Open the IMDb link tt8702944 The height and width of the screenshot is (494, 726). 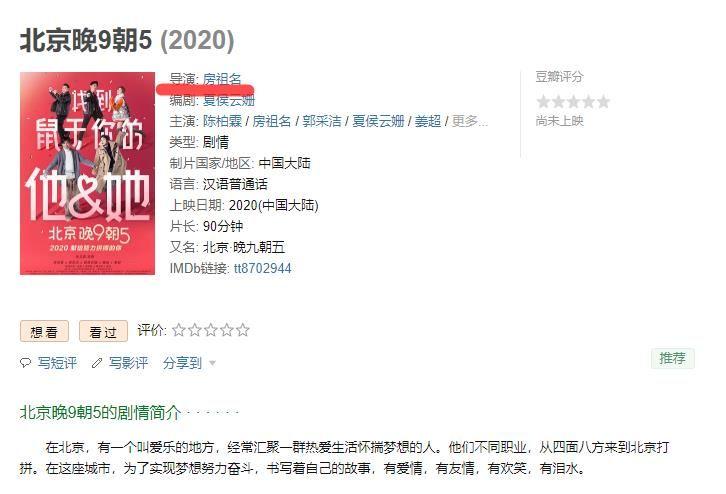click(263, 269)
